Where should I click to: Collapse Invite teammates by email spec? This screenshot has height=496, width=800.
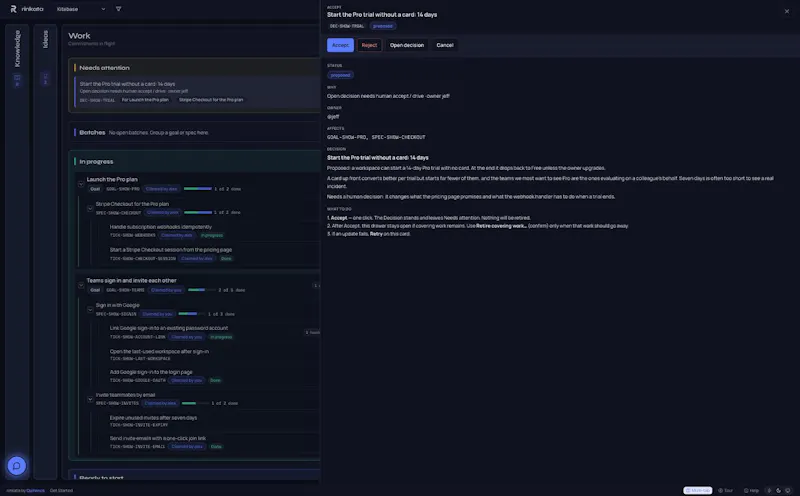(x=90, y=399)
